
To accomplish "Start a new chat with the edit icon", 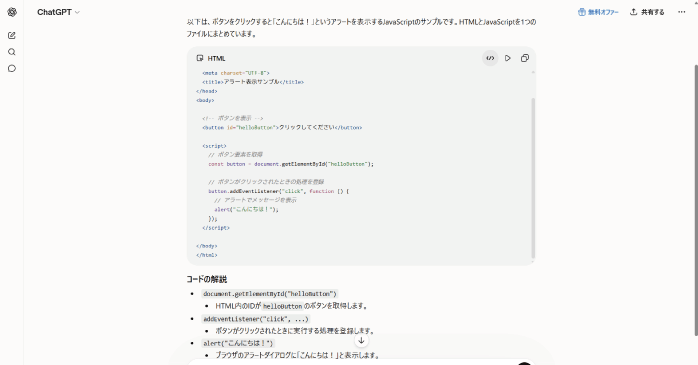I will pos(12,35).
